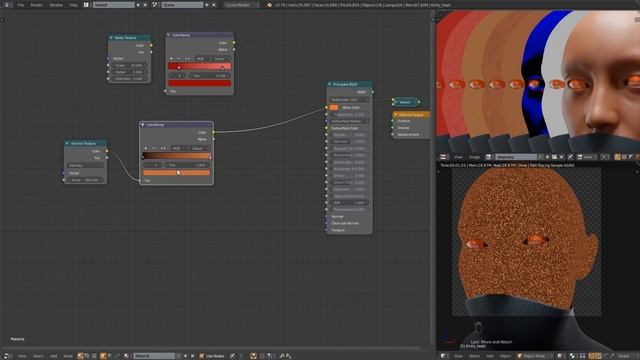Delete the current screen layout
This screenshot has width=640, height=360.
tap(145, 5)
